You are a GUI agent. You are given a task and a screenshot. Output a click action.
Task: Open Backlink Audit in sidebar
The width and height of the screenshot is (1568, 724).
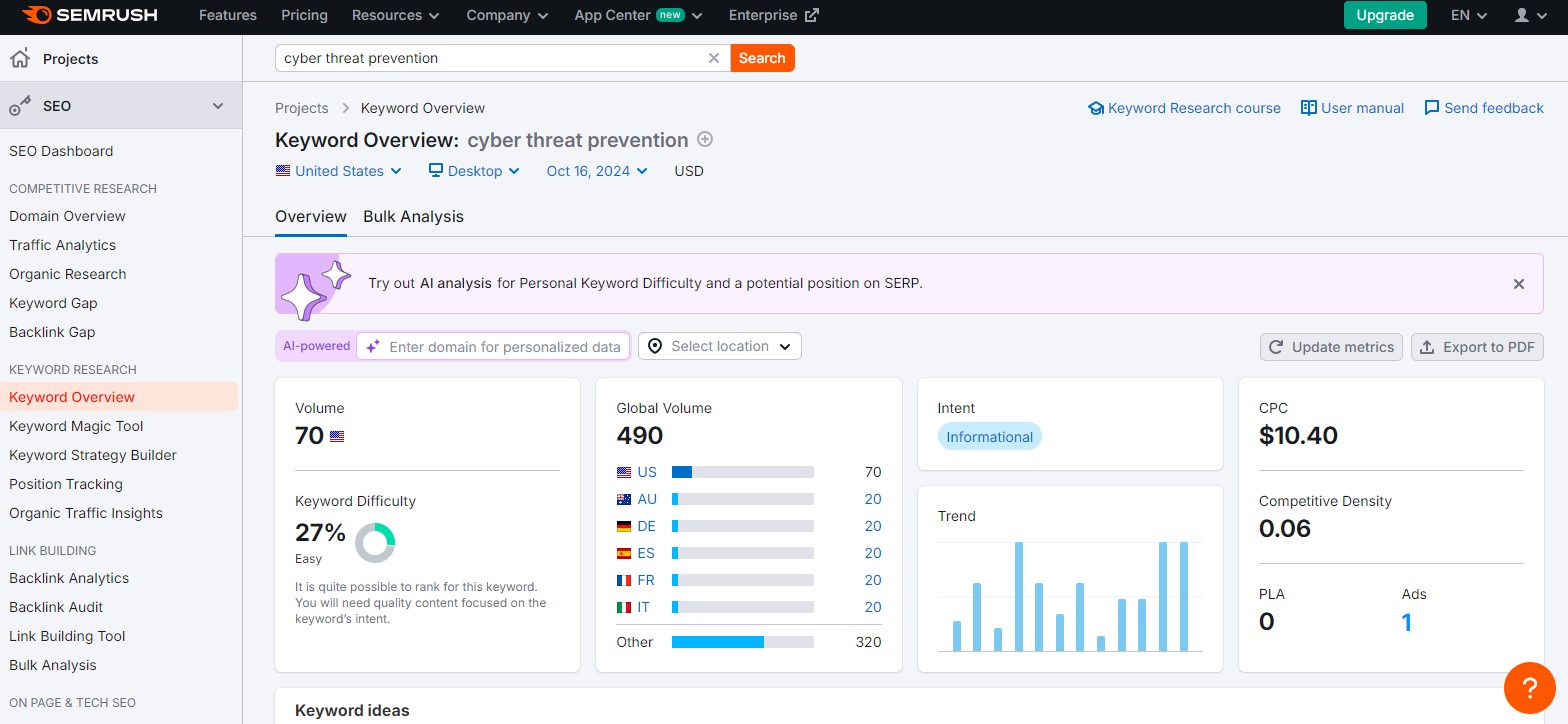[56, 607]
